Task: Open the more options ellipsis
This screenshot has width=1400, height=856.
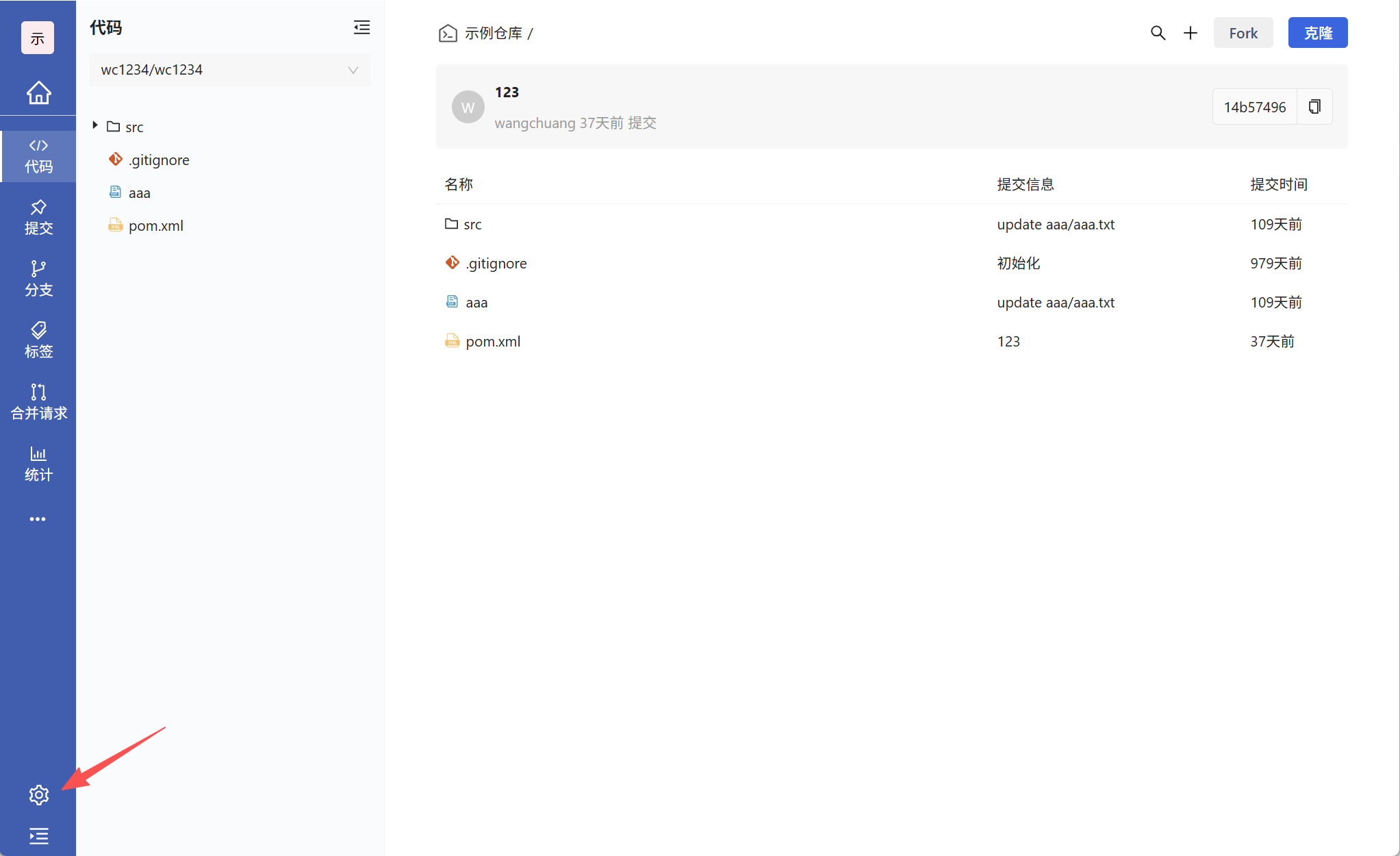Action: click(38, 519)
